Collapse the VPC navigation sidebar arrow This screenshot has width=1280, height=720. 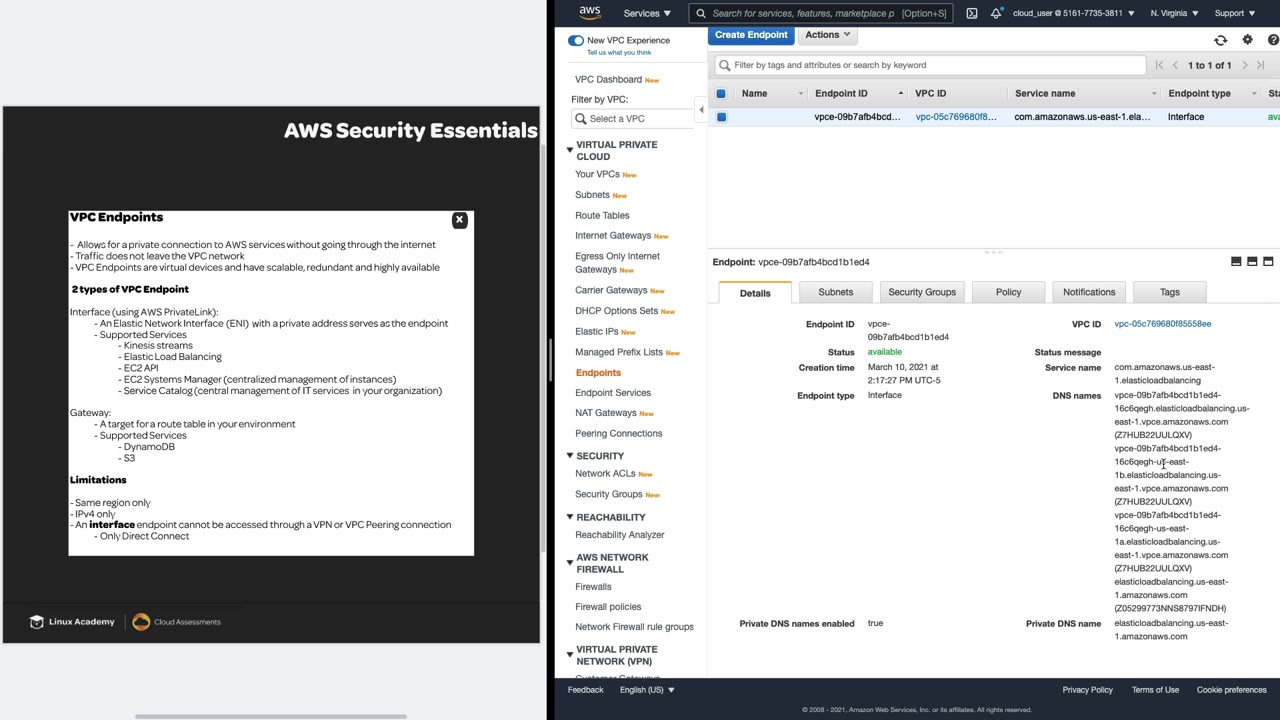[x=701, y=110]
